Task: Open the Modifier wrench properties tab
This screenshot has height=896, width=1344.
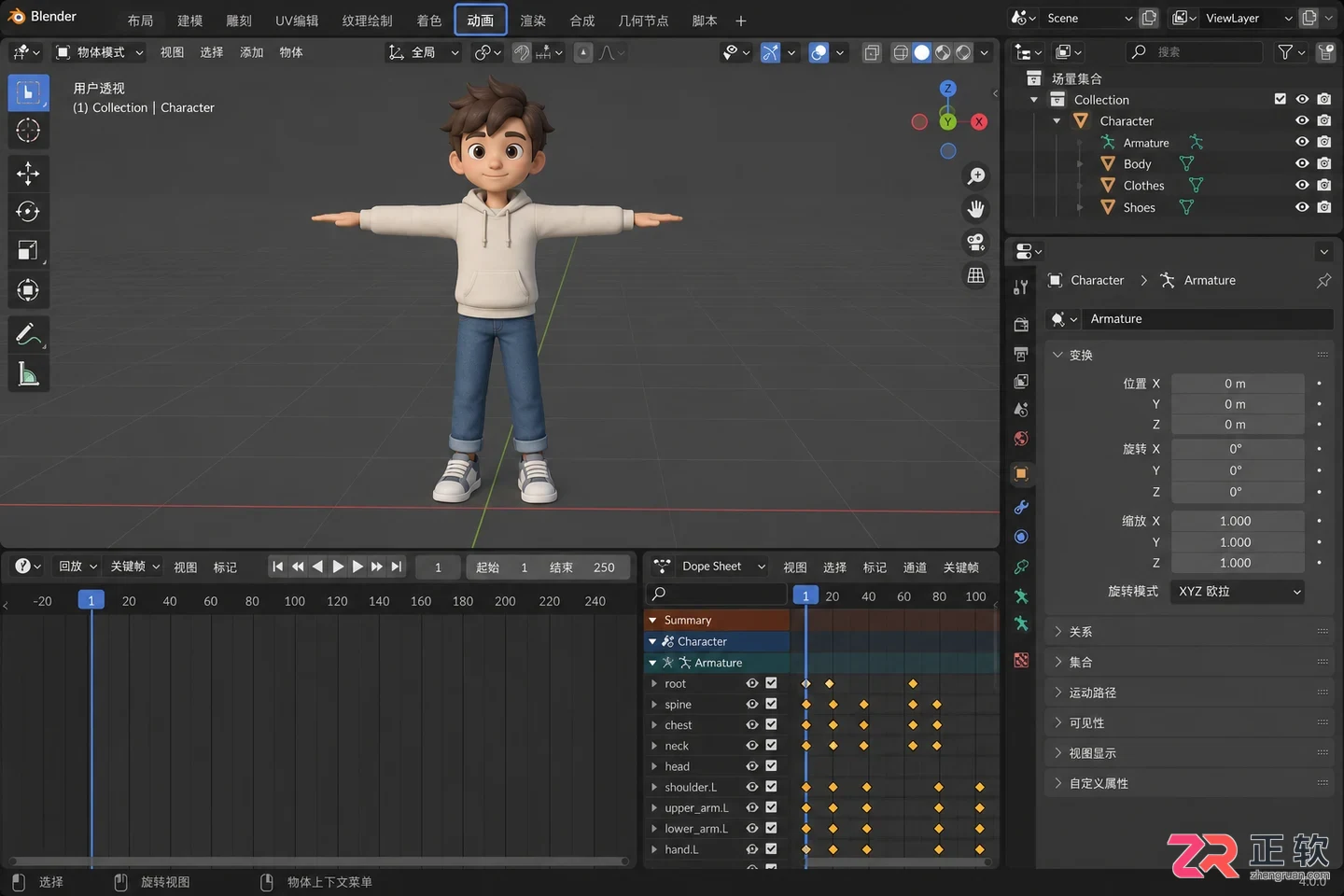Action: (1021, 507)
